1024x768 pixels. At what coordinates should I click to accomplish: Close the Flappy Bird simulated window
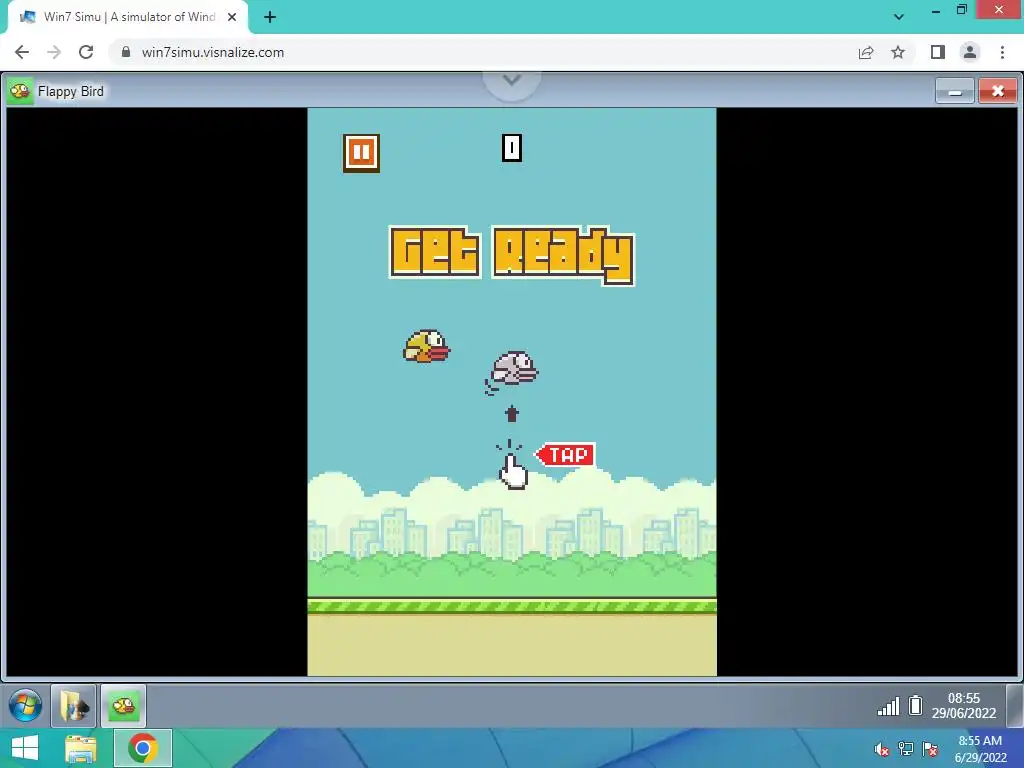pos(997,91)
